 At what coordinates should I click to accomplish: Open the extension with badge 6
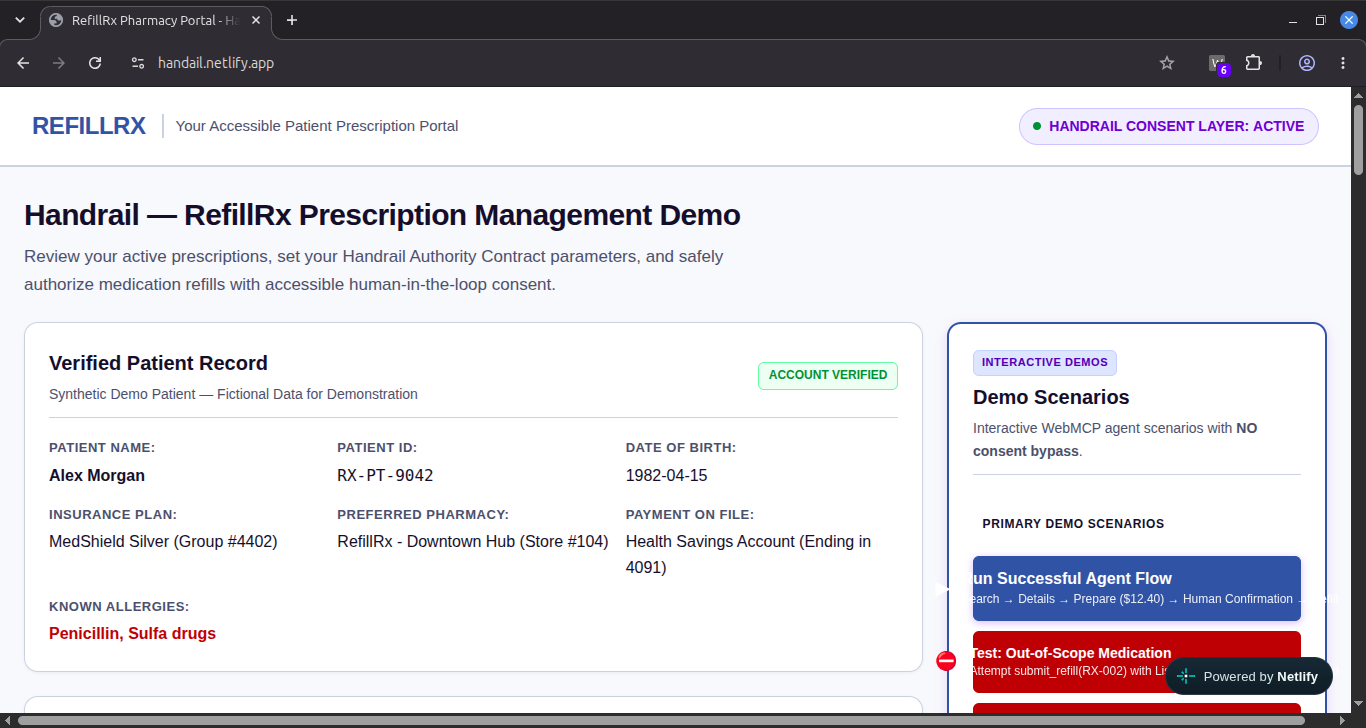click(x=1218, y=64)
